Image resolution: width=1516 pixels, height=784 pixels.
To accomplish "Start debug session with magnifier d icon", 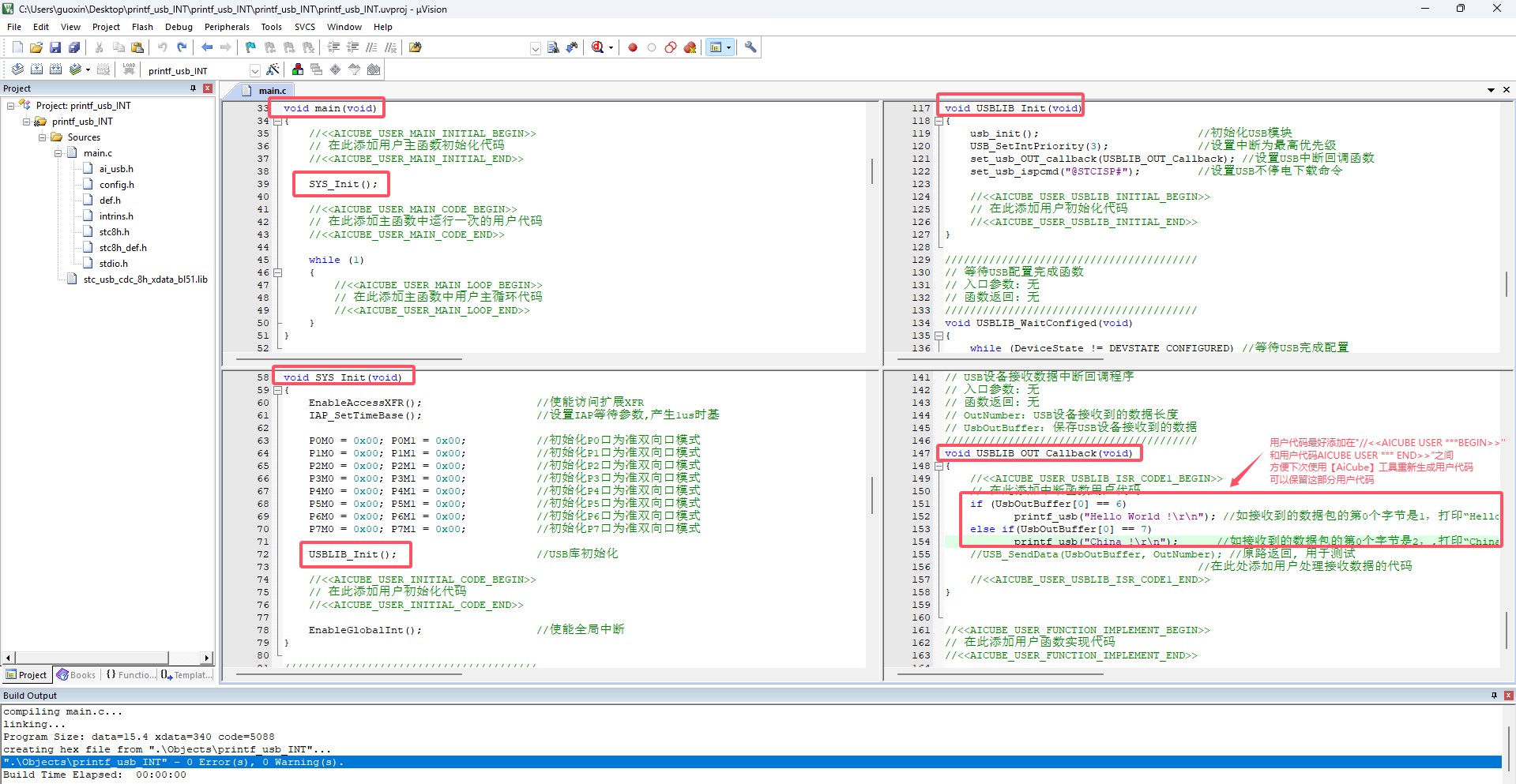I will (x=597, y=47).
